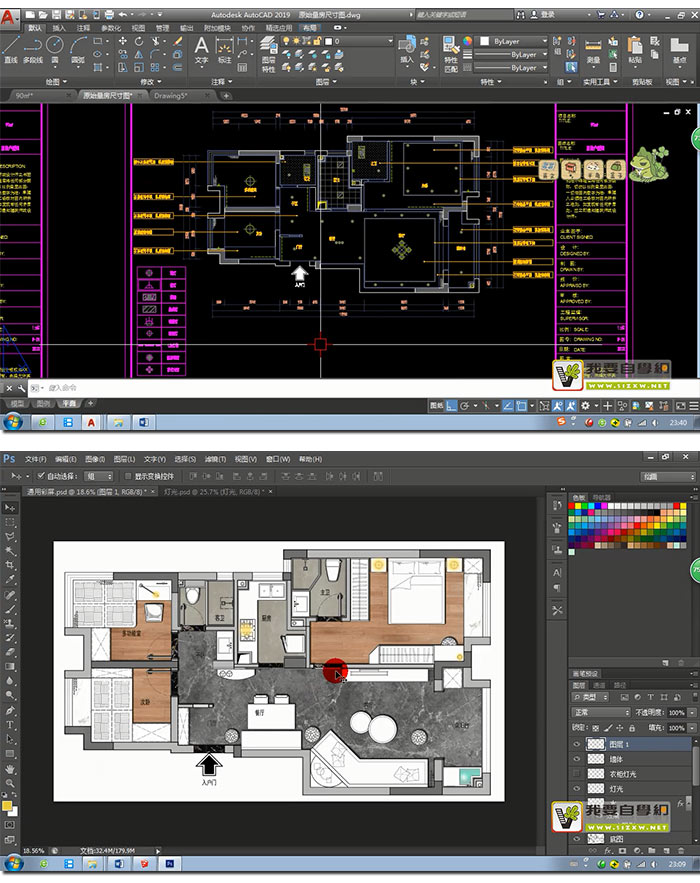Viewport: 700px width, 883px height.
Task: Select the Line (直线) tool in AutoCAD
Action: 11,48
